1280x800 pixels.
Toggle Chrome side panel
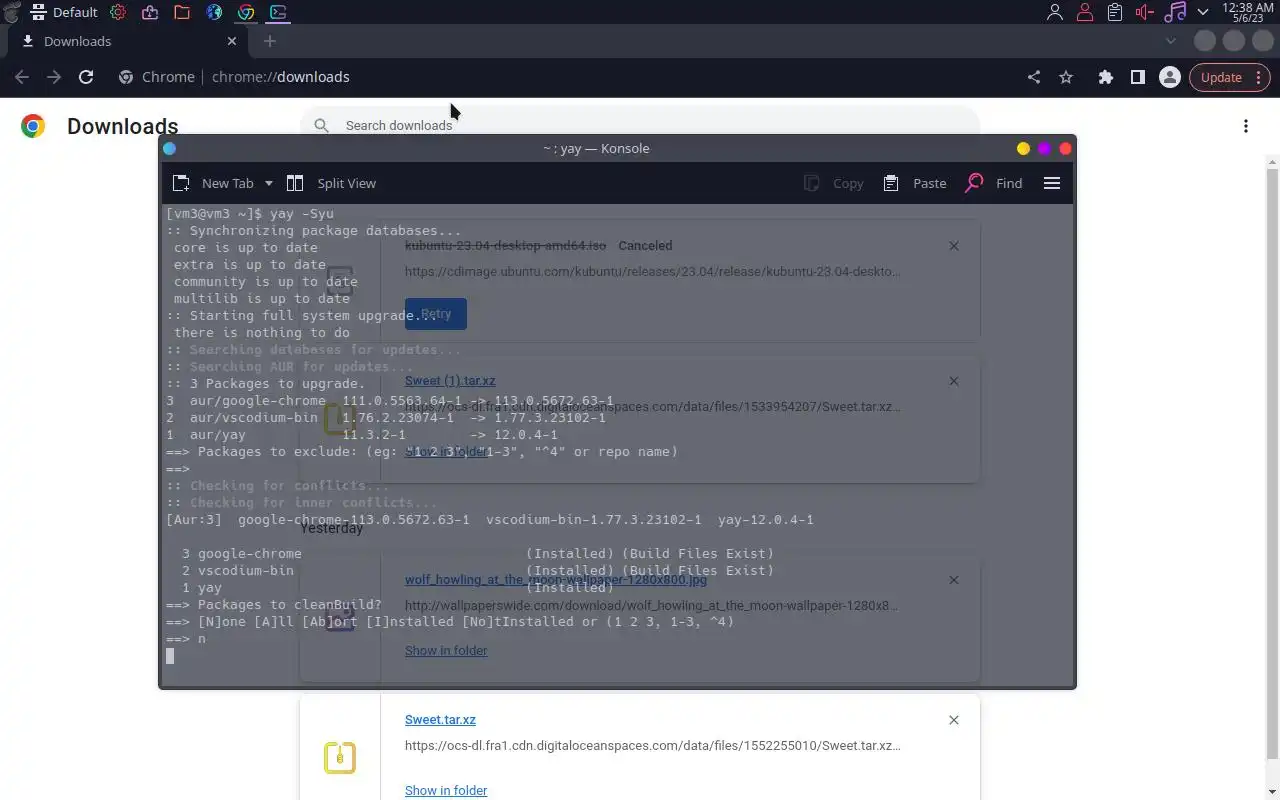[1137, 77]
